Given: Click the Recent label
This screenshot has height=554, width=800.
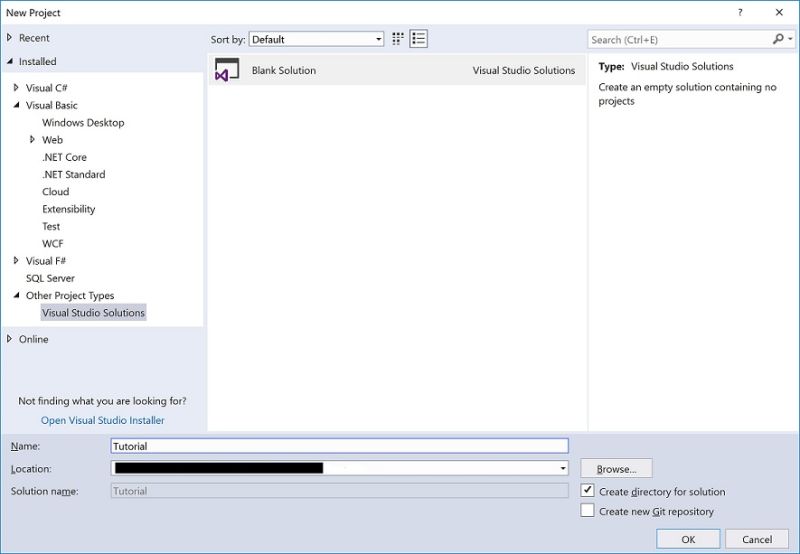Looking at the screenshot, I should pyautogui.click(x=34, y=38).
